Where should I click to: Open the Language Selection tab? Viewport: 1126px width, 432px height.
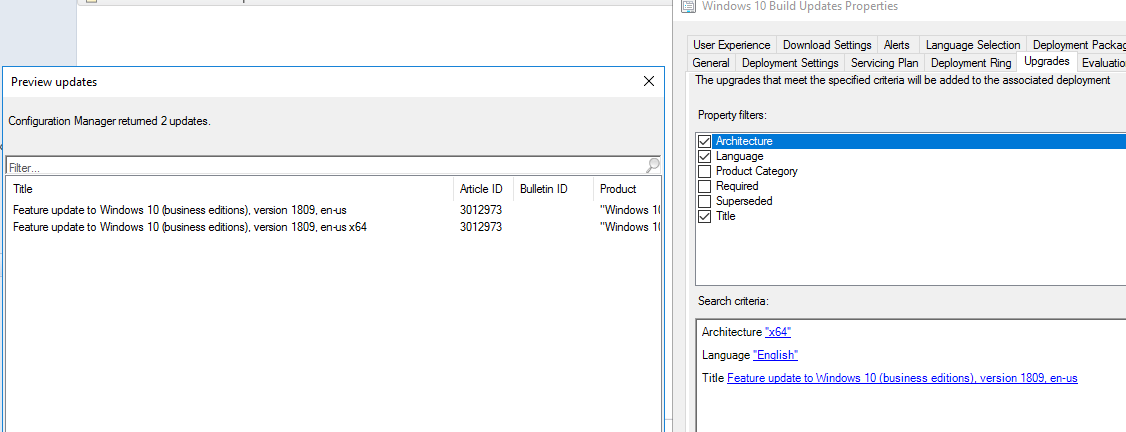[x=972, y=44]
